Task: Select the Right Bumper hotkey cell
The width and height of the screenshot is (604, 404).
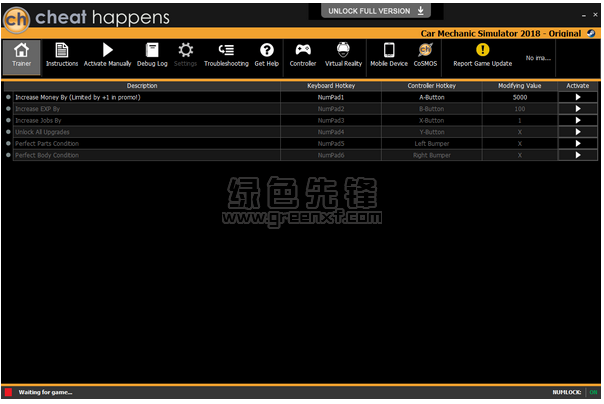Action: point(431,155)
